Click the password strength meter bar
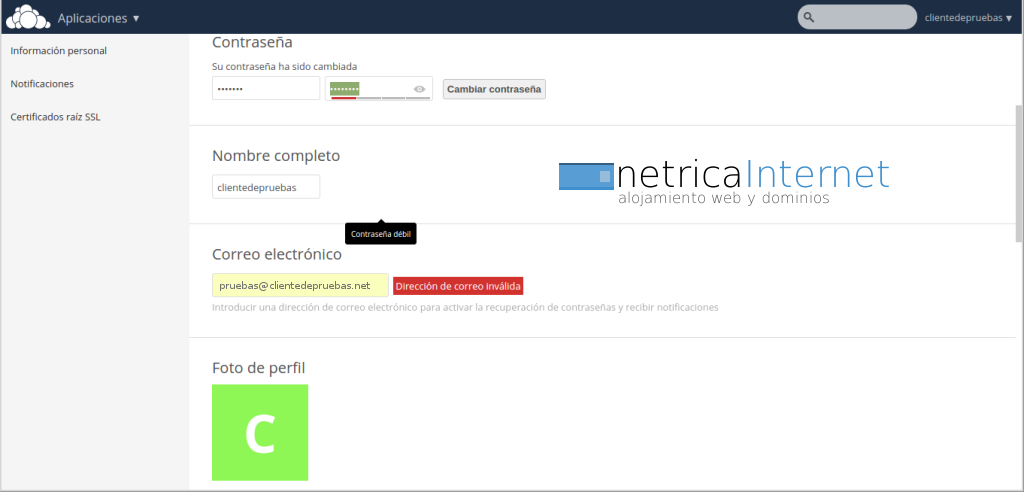 click(x=380, y=98)
